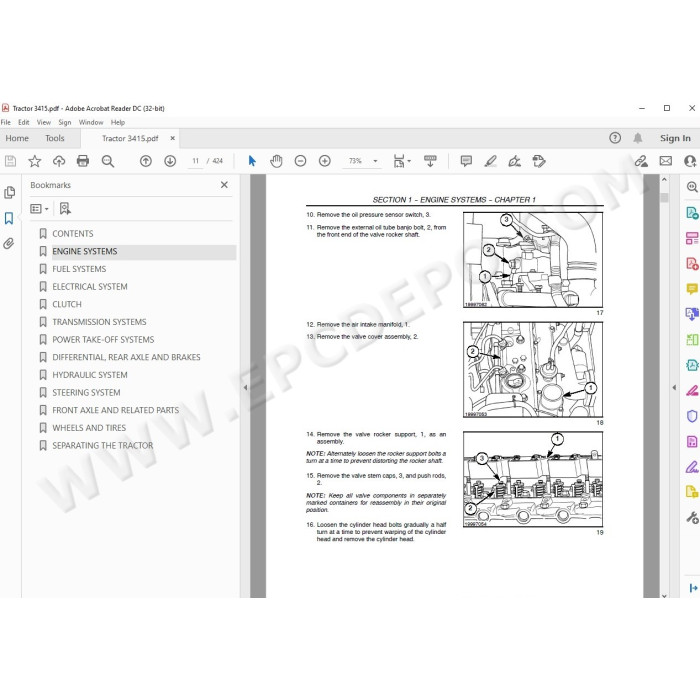Open HYDRAULIC SYSTEM bookmark
The width and height of the screenshot is (700, 700).
90,375
